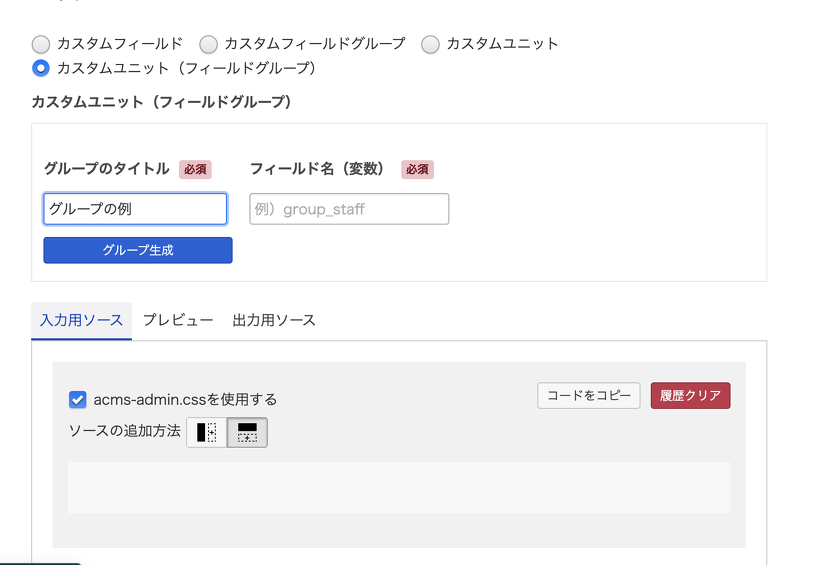820x565 pixels.
Task: Click the フィールド名 input with group_staff placeholder
Action: pyautogui.click(x=349, y=209)
